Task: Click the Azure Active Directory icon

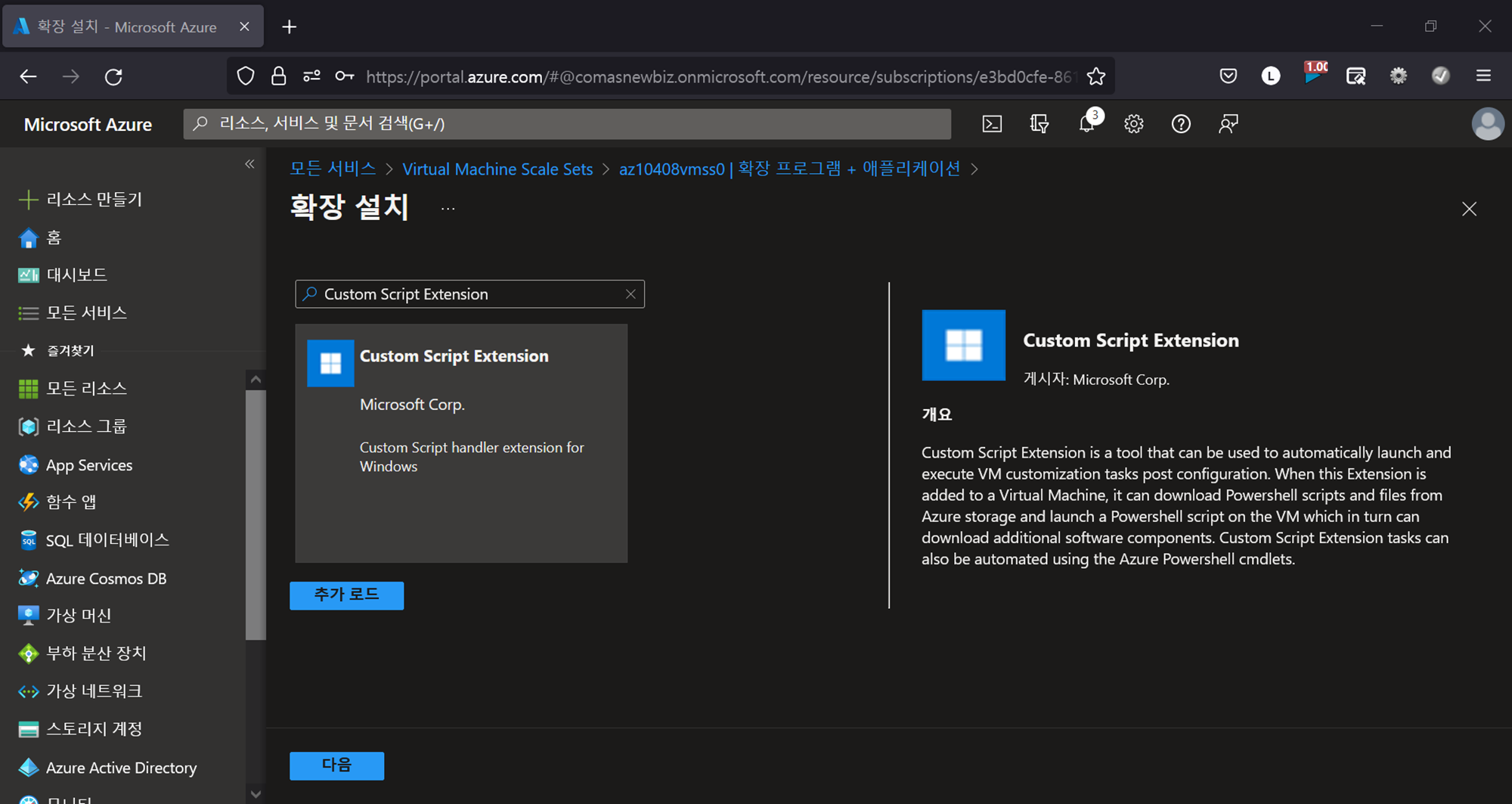Action: [29, 767]
